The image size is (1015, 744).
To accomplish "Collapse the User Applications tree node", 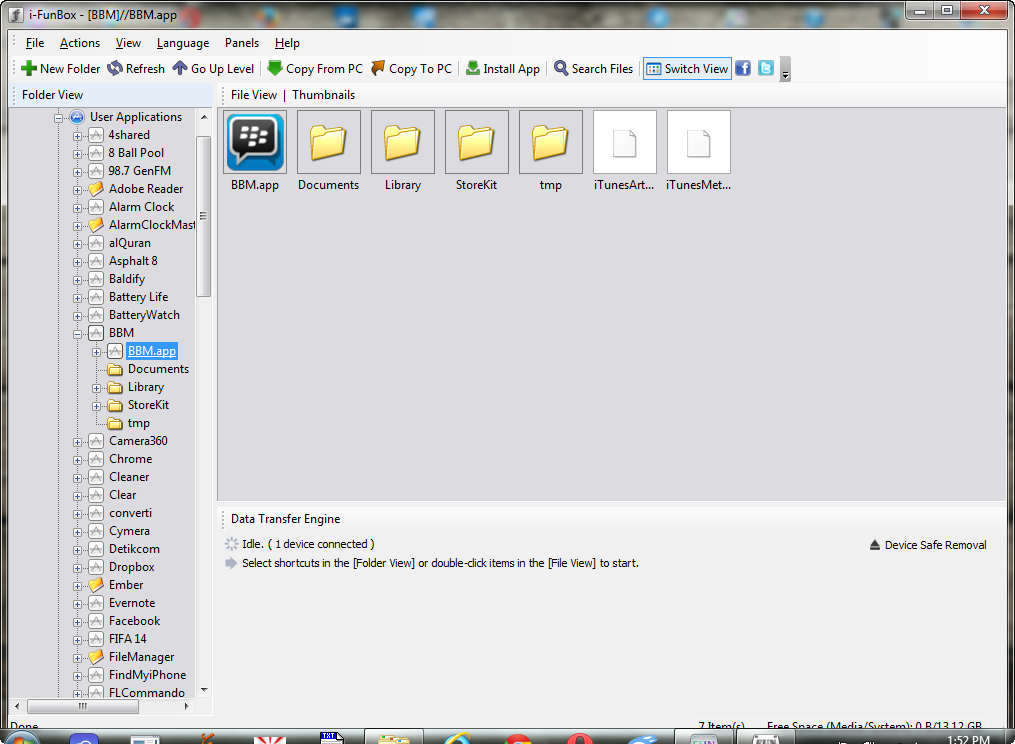I will click(x=58, y=118).
